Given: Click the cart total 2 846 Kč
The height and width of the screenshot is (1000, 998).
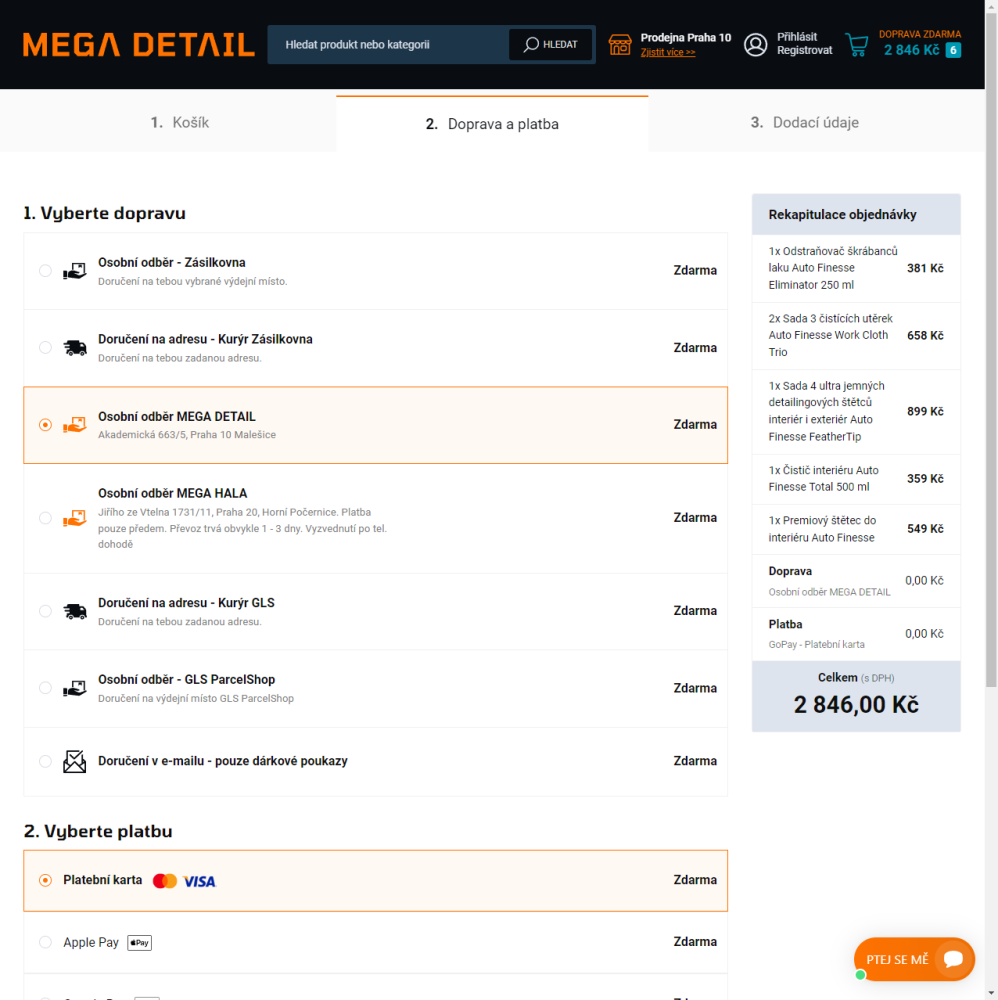Looking at the screenshot, I should click(911, 50).
